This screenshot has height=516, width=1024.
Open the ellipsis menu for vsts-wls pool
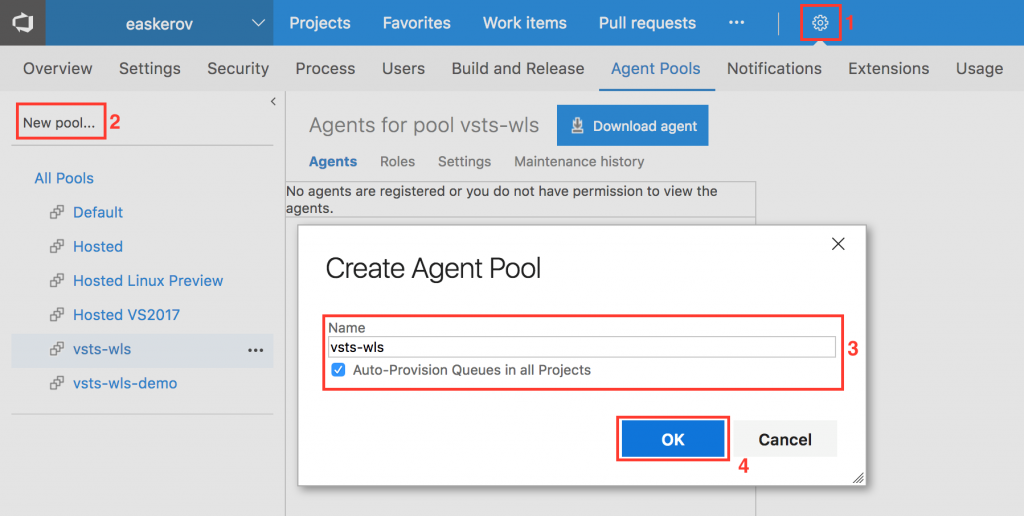[x=255, y=350]
